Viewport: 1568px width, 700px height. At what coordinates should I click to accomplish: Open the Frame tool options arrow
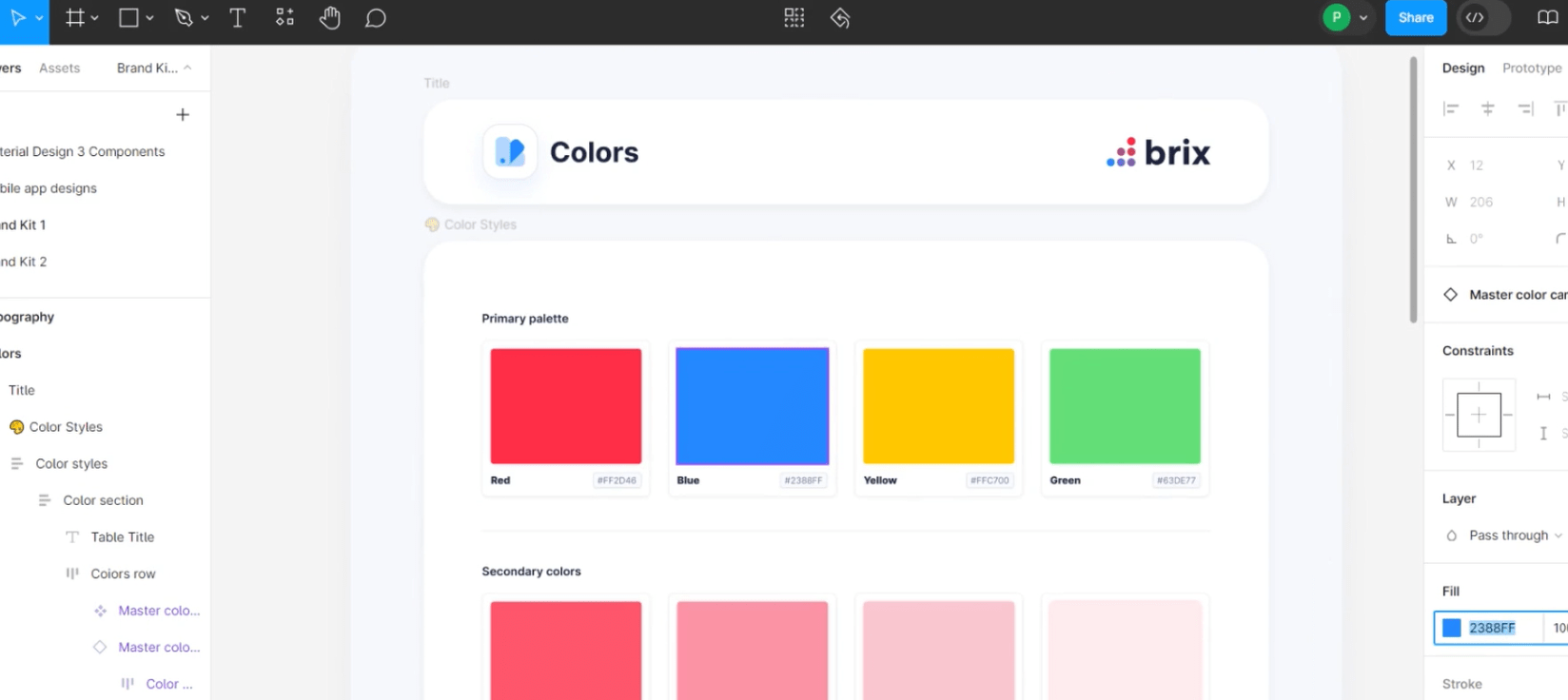click(95, 18)
